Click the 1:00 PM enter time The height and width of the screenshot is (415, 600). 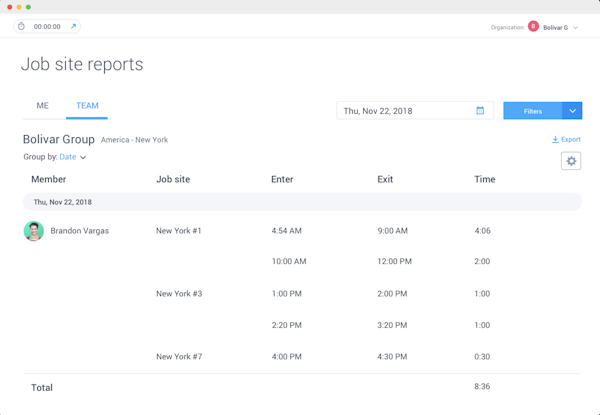[287, 294]
